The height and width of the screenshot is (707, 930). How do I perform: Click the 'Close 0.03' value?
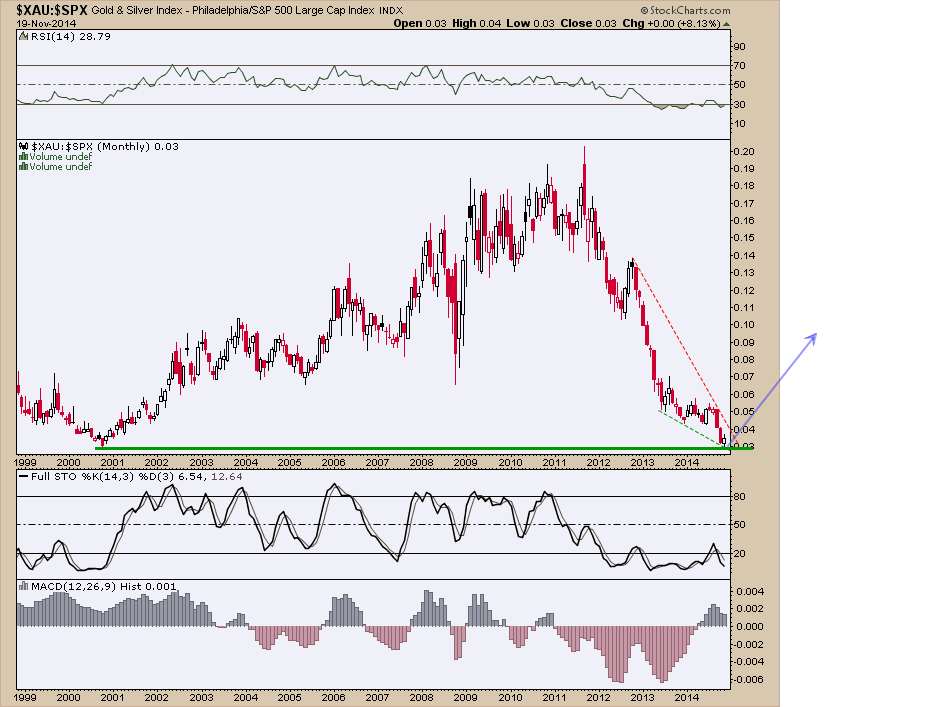pyautogui.click(x=589, y=24)
